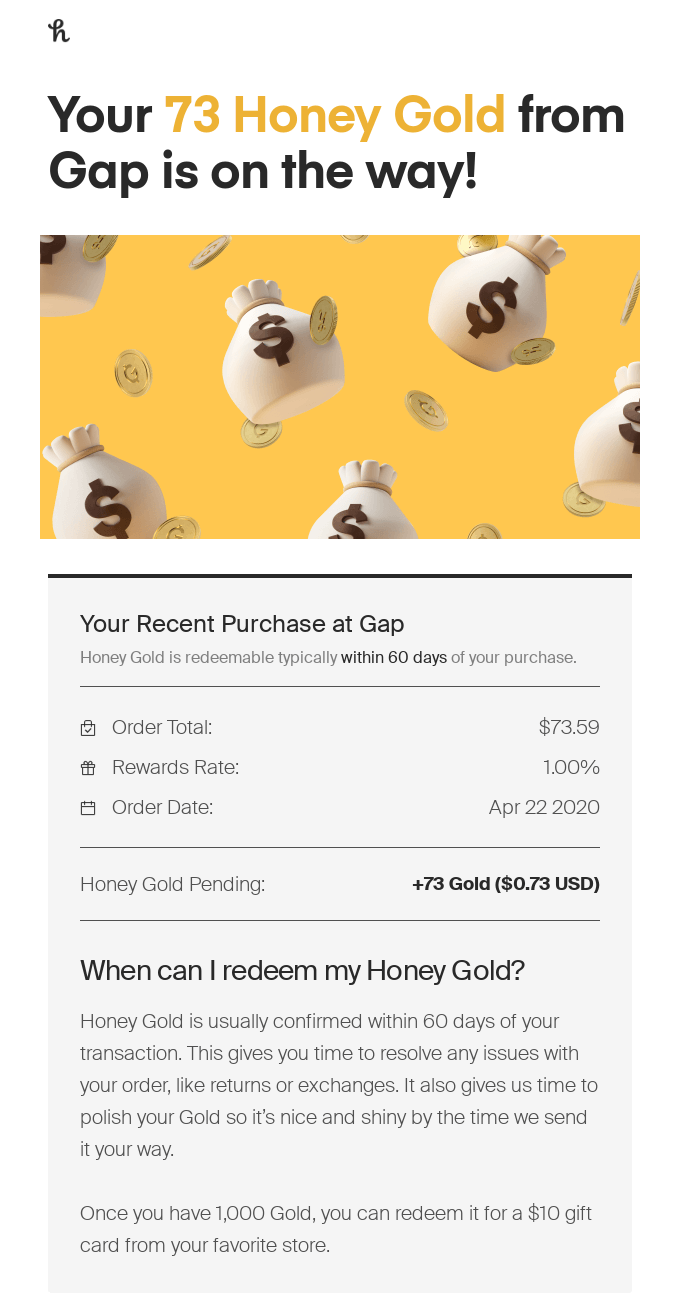This screenshot has height=1302, width=680.
Task: Click the Rewards Rate label
Action: click(x=175, y=767)
